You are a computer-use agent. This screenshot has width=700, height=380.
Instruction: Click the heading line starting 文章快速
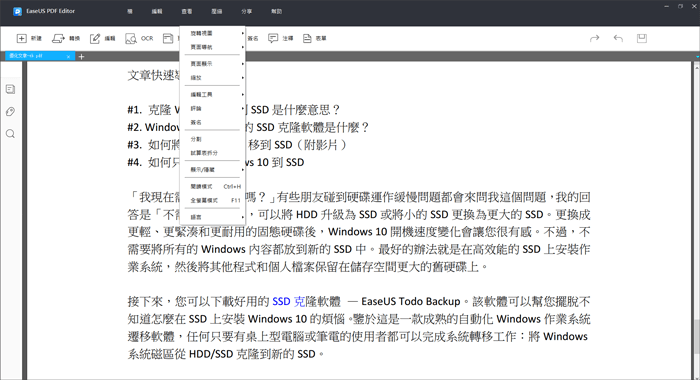click(154, 75)
